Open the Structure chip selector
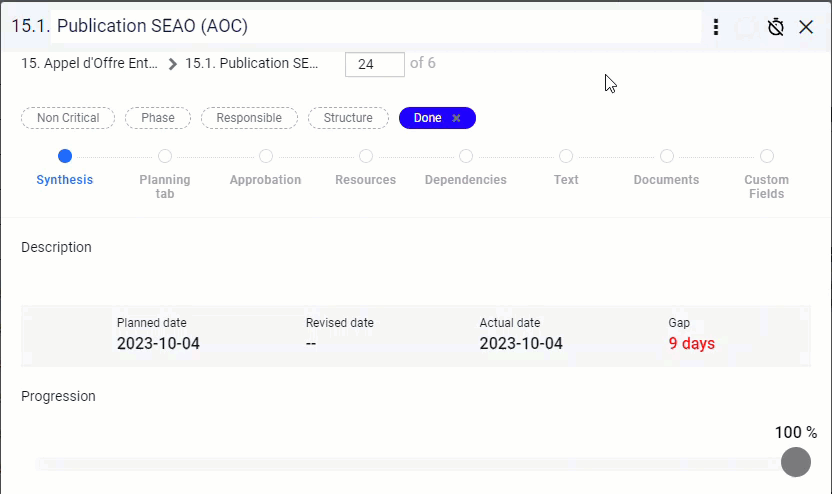Viewport: 832px width, 494px height. click(x=348, y=118)
